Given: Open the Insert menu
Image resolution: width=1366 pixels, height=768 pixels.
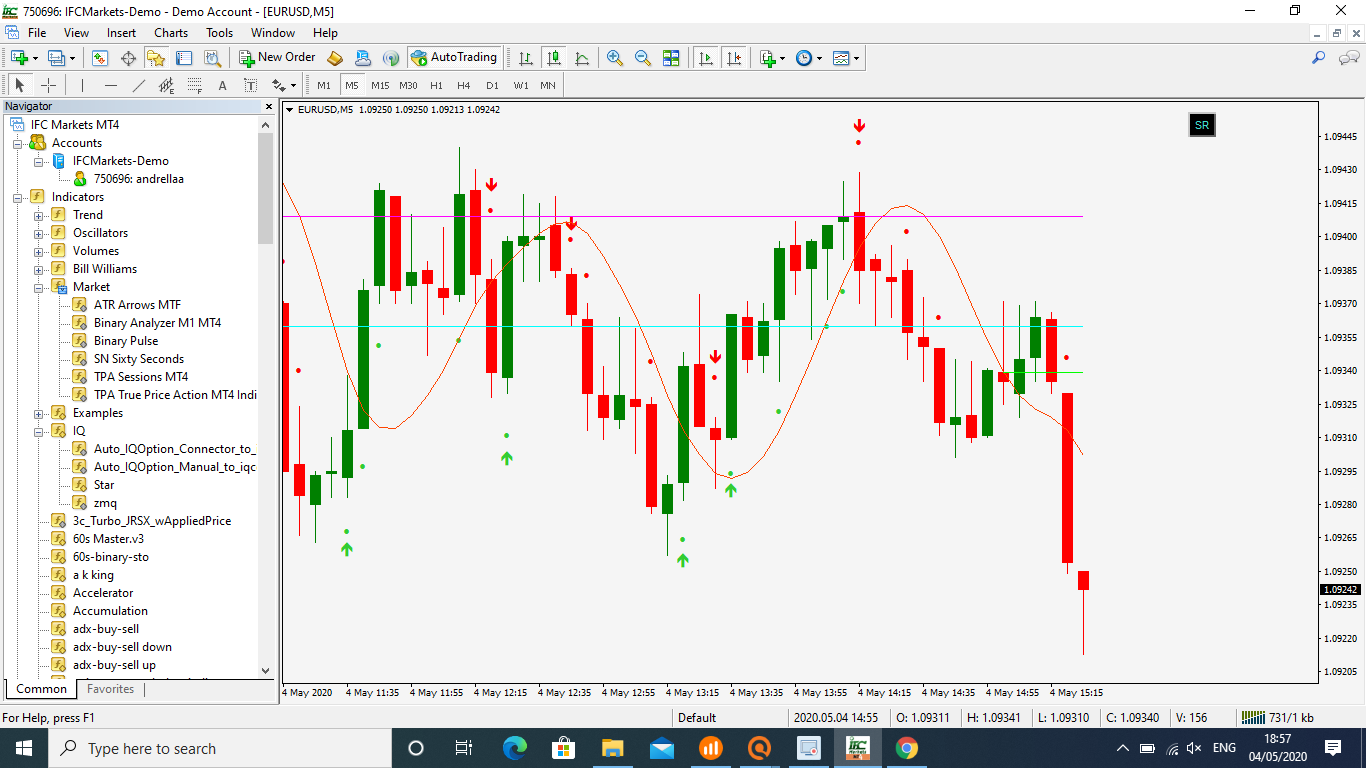Looking at the screenshot, I should [x=122, y=33].
